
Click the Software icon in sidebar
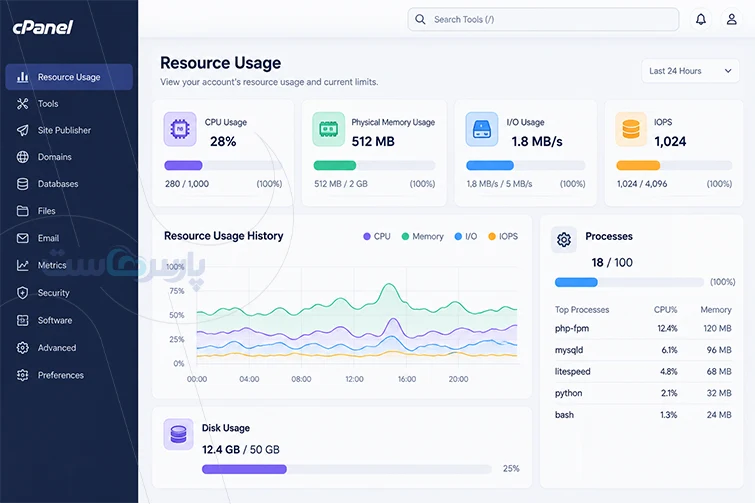click(23, 320)
